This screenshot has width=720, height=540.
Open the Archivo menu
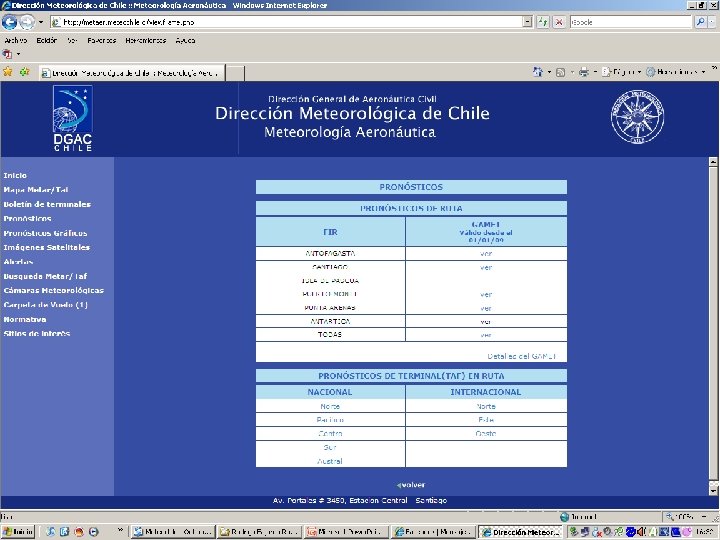15,40
